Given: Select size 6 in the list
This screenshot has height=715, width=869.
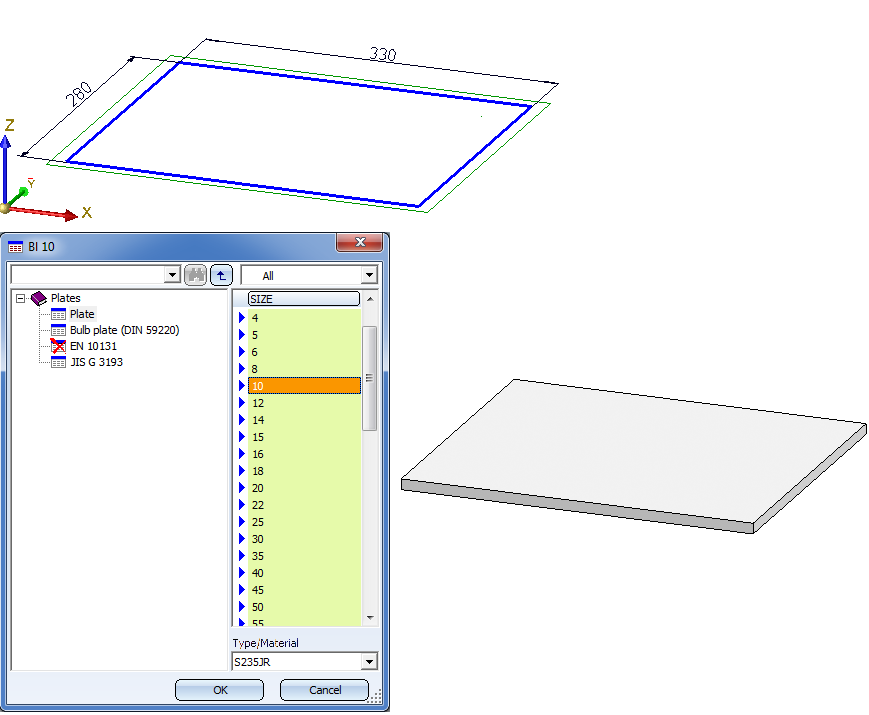Looking at the screenshot, I should pyautogui.click(x=304, y=352).
